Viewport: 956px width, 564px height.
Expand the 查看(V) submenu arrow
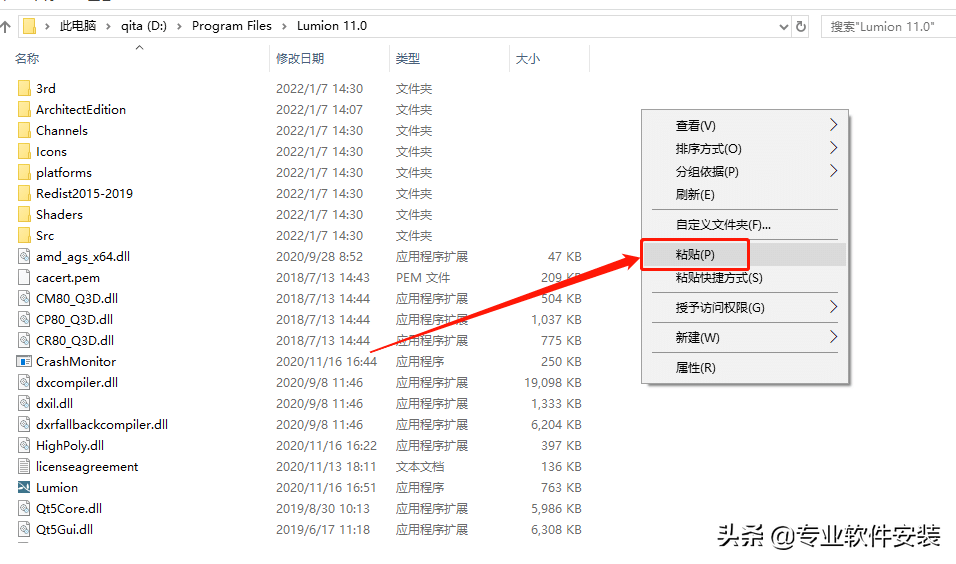coord(833,125)
